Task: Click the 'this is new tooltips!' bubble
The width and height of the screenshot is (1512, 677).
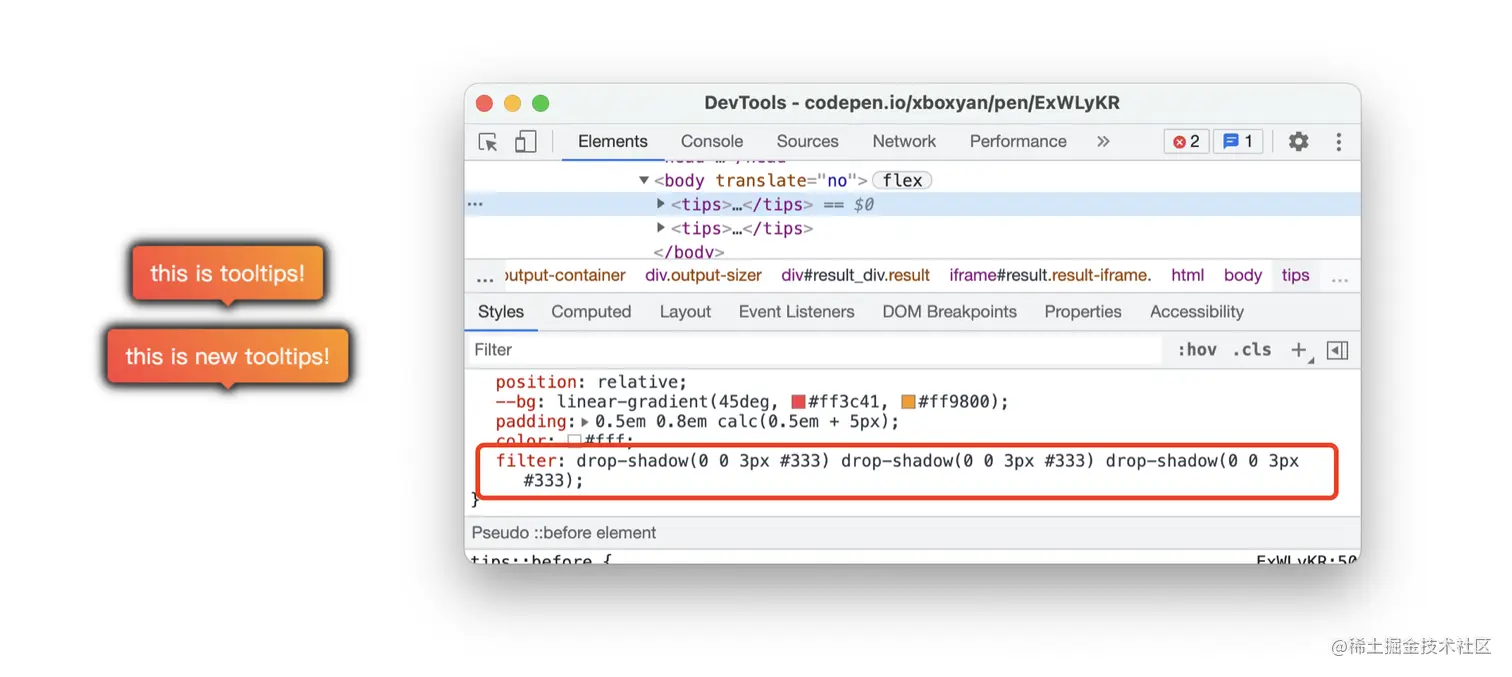Action: (x=228, y=356)
